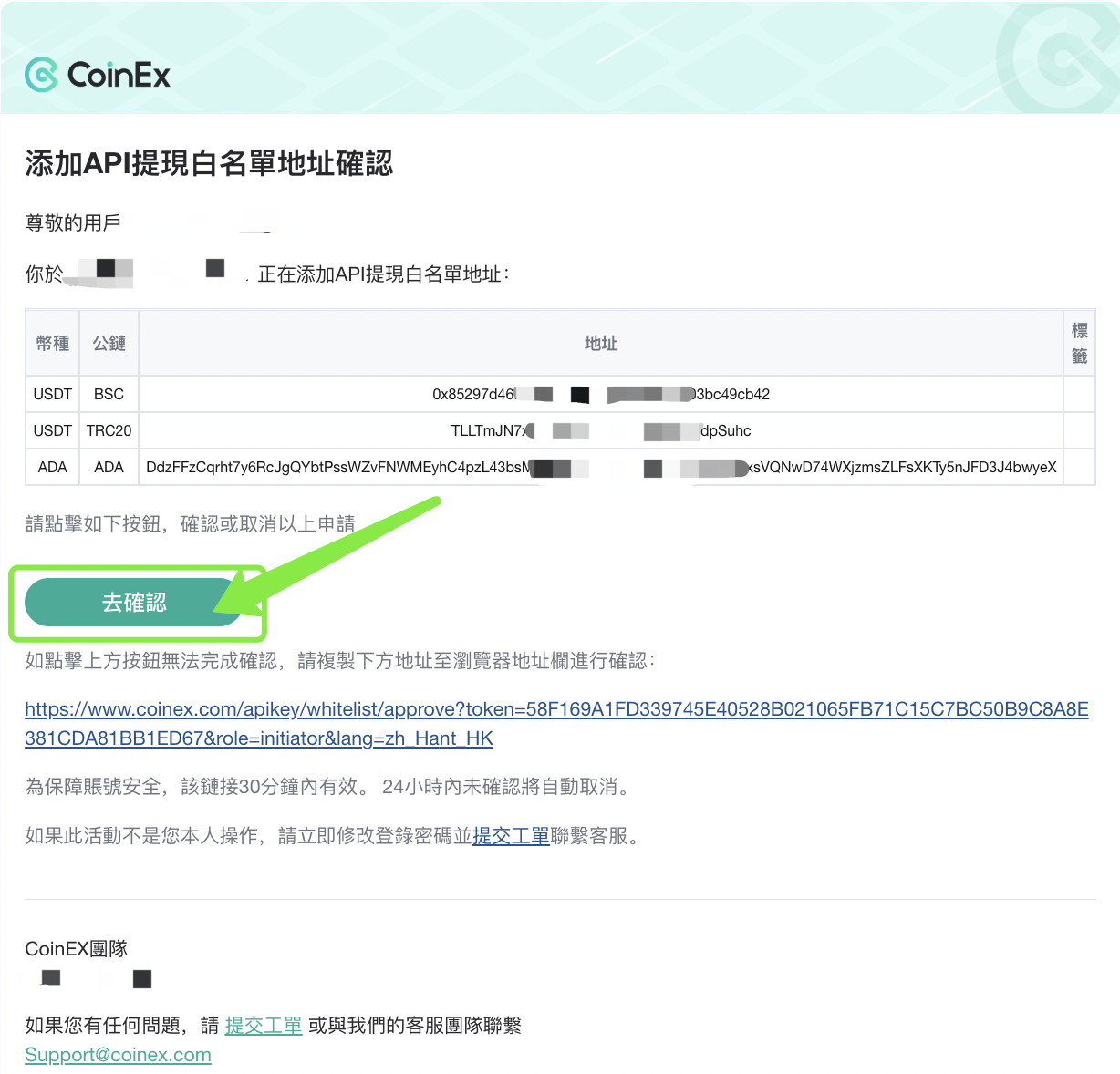Click the instruction line 請點擊如下按鈕
The image size is (1120, 1074).
pyautogui.click(x=190, y=524)
